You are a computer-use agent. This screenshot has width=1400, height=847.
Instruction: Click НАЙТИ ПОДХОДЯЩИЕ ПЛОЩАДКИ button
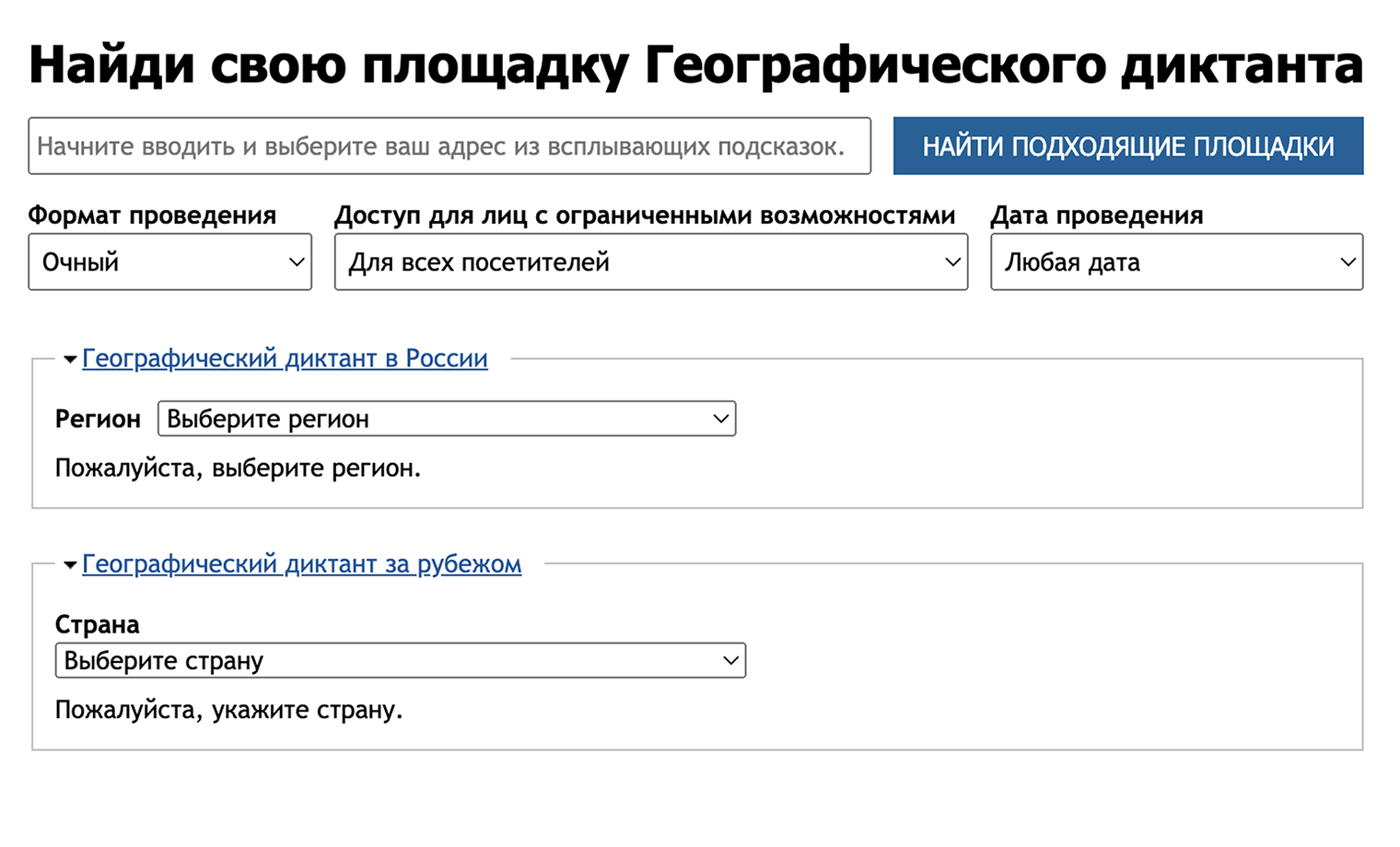pyautogui.click(x=1128, y=145)
